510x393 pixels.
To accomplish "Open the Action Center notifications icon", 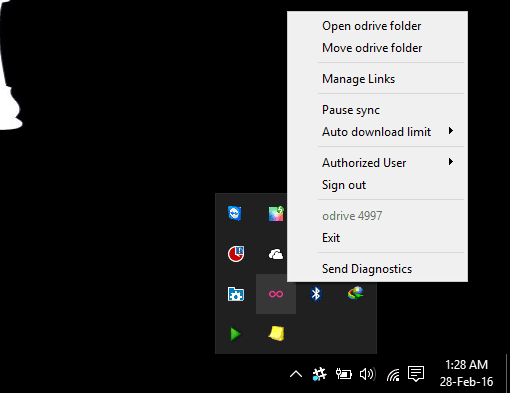I will point(416,374).
